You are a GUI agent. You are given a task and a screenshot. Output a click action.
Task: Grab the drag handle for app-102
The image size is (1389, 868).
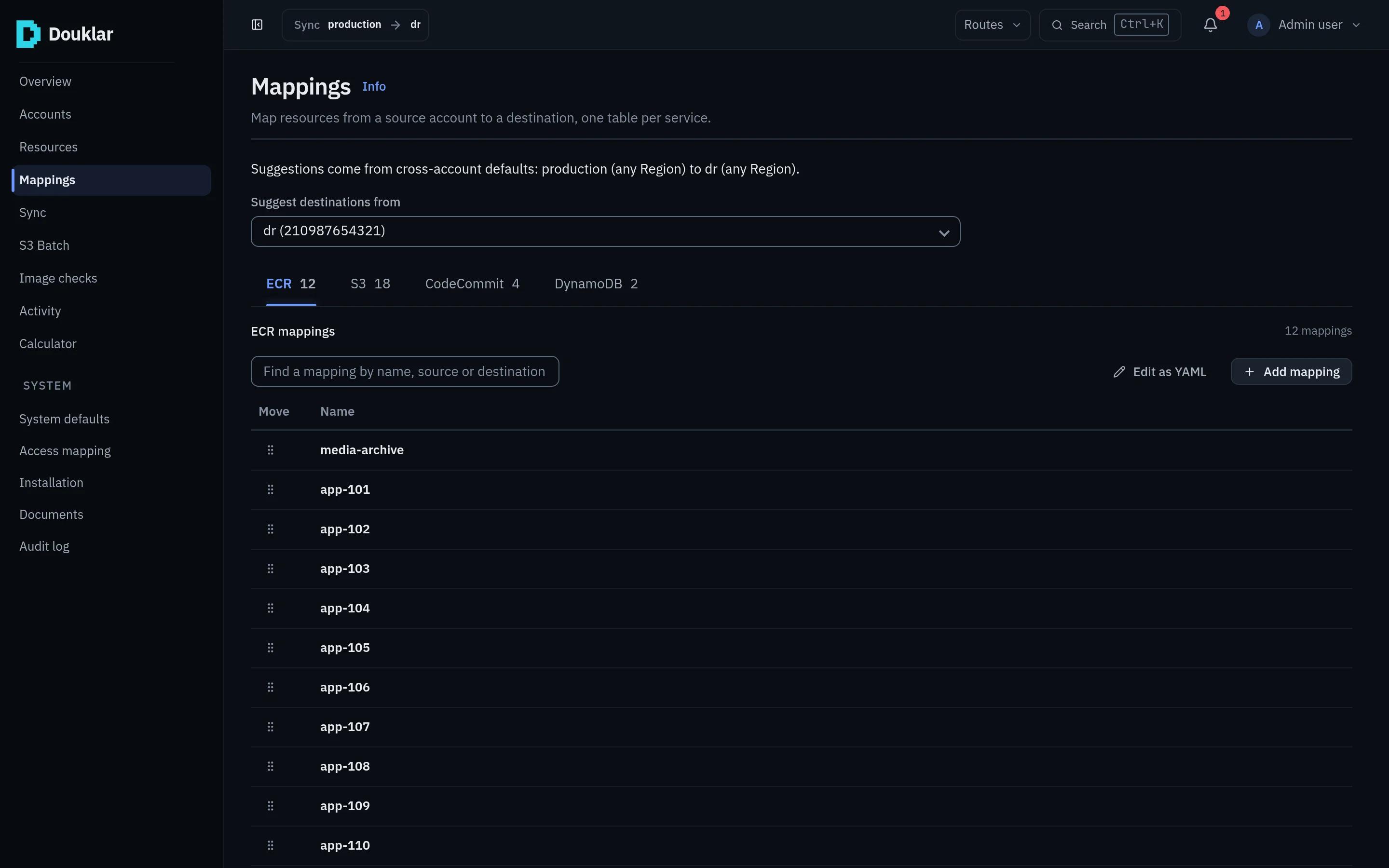(271, 529)
